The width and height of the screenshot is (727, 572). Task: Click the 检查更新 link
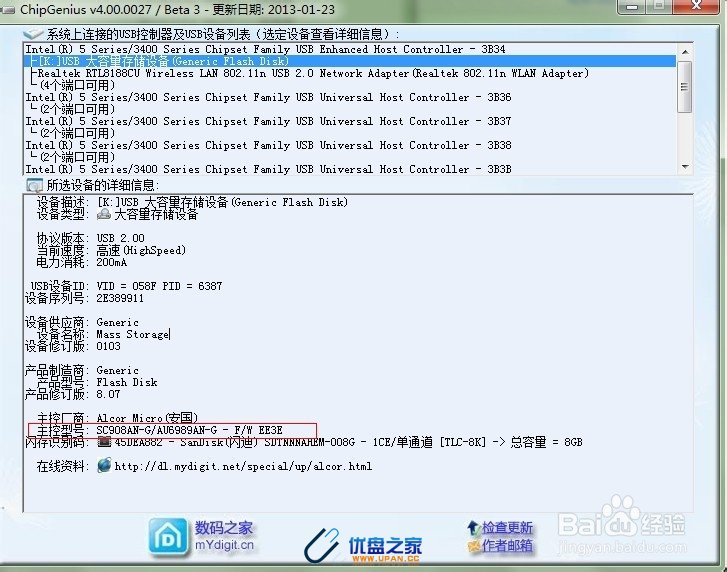click(507, 528)
